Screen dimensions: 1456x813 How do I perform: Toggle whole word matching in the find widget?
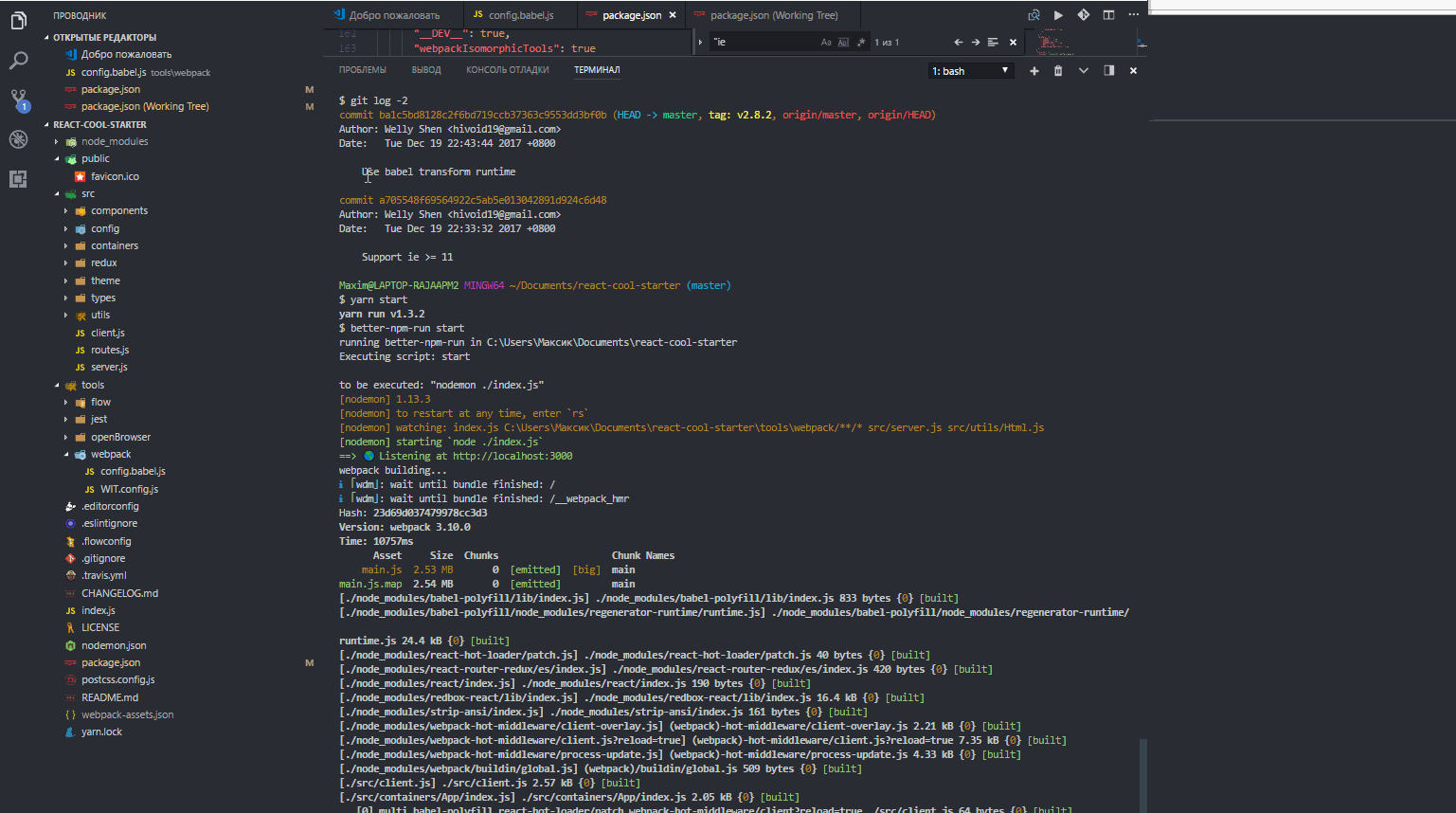[841, 42]
